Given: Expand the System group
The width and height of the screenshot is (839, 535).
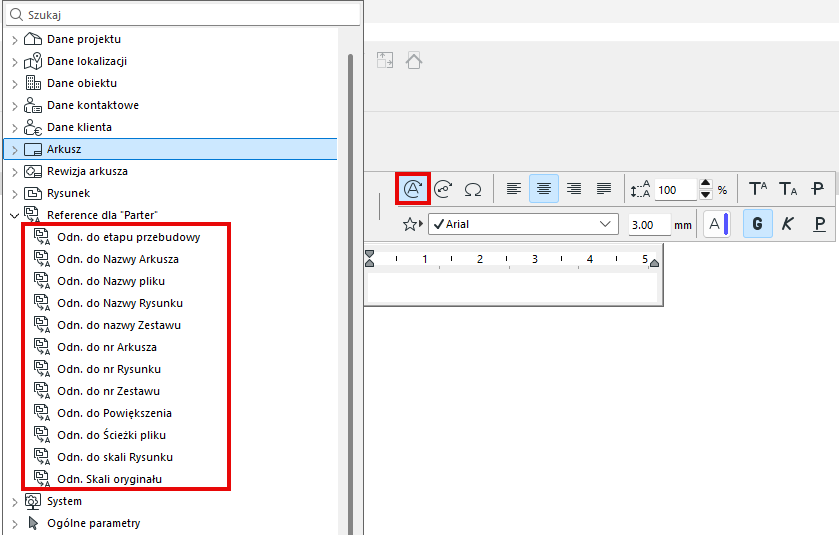Looking at the screenshot, I should point(14,502).
